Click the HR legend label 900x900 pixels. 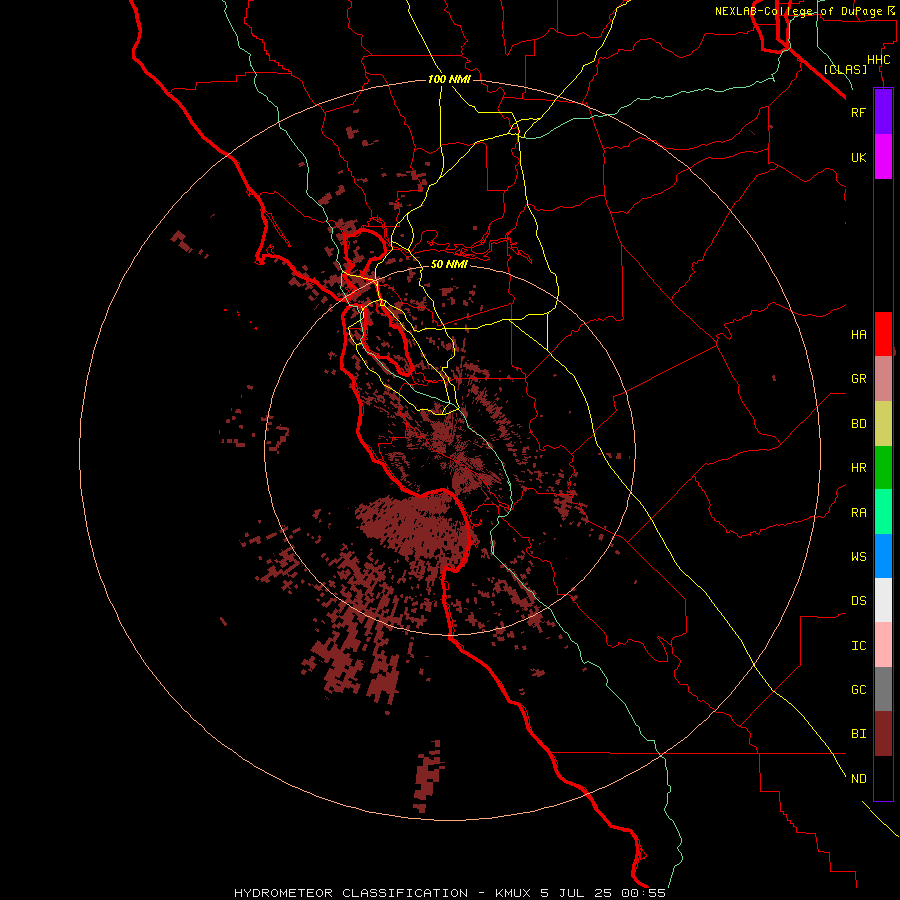pyautogui.click(x=858, y=468)
